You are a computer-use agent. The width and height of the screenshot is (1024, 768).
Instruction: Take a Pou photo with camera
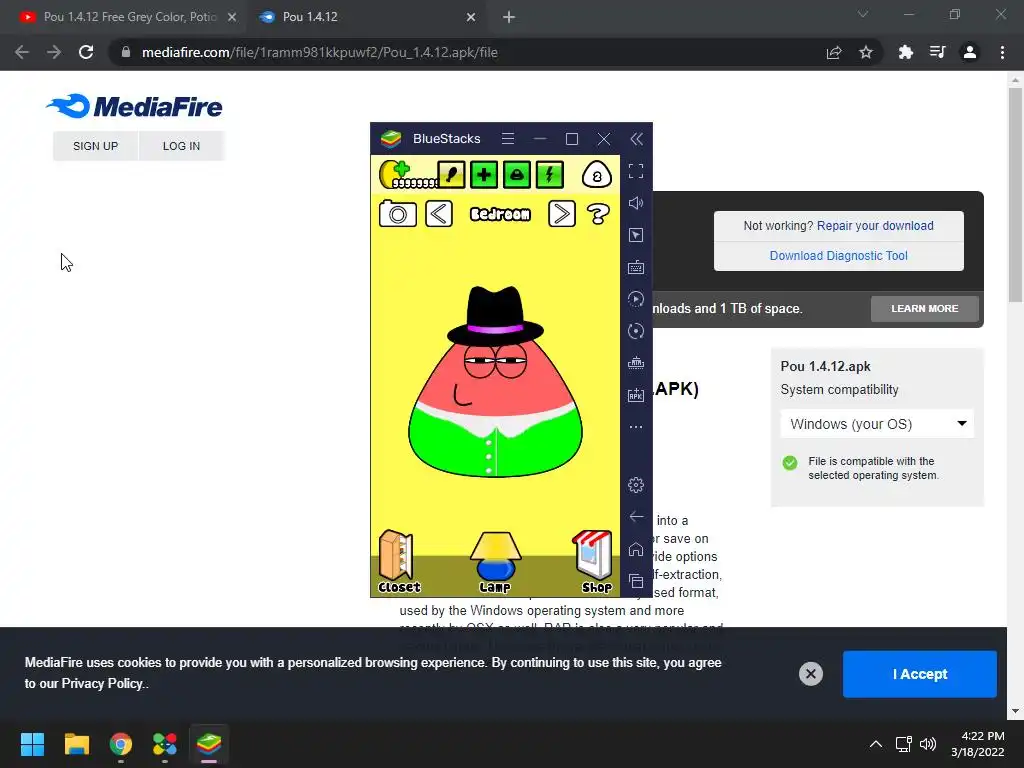(x=398, y=214)
